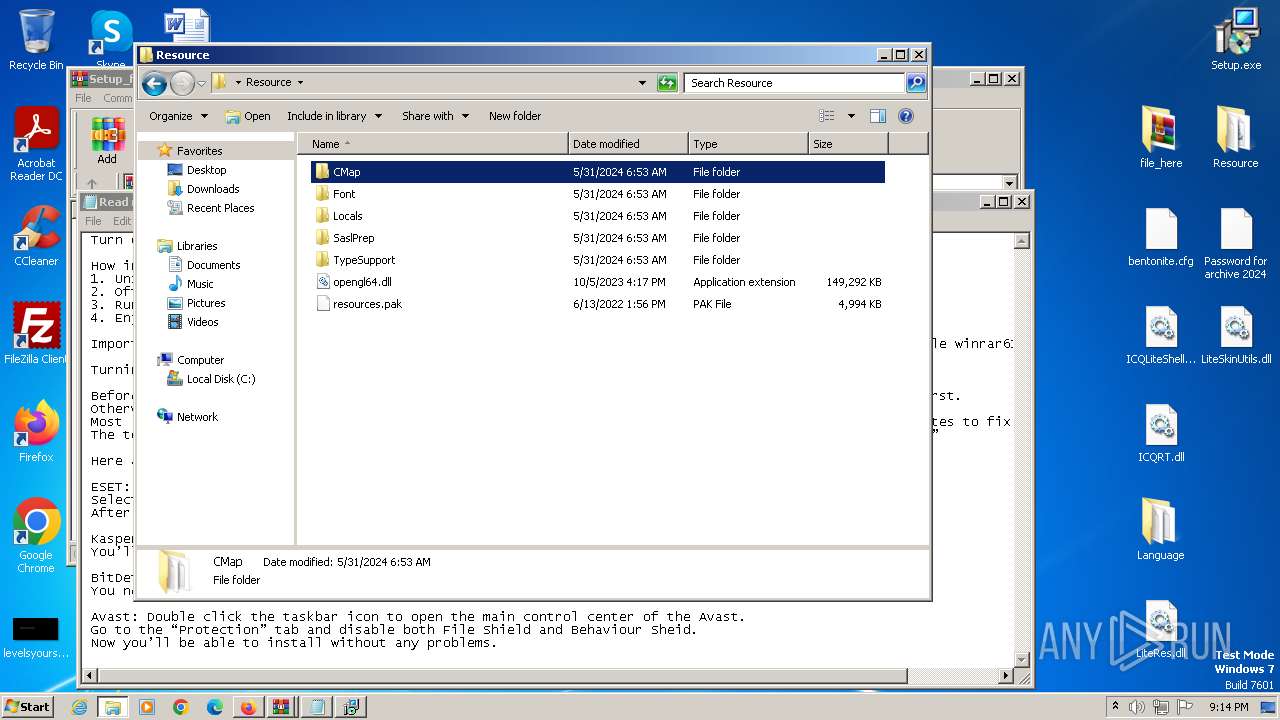
Task: Open Font folder row
Action: [598, 194]
